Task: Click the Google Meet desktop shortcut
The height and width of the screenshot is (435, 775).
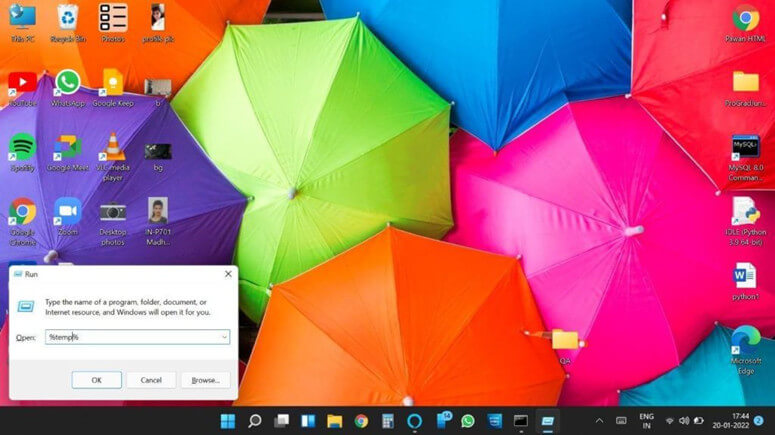Action: coord(68,153)
